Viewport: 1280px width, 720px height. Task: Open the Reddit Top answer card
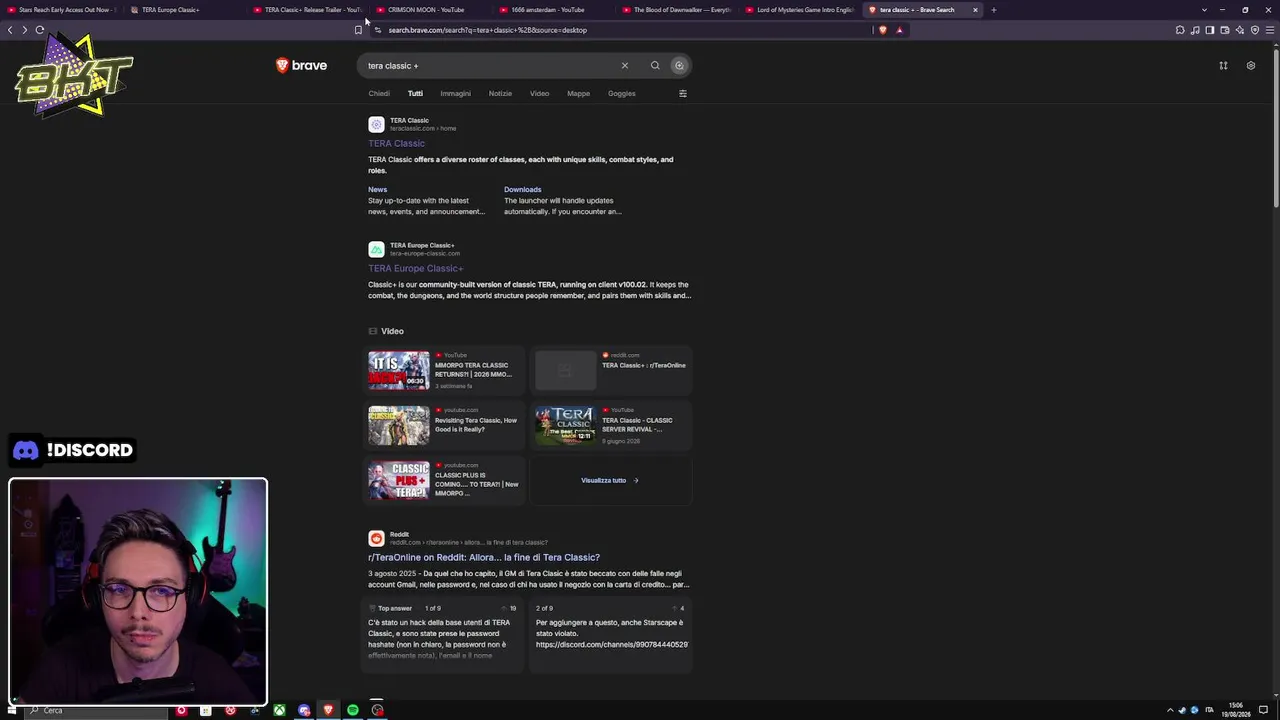[x=443, y=633]
